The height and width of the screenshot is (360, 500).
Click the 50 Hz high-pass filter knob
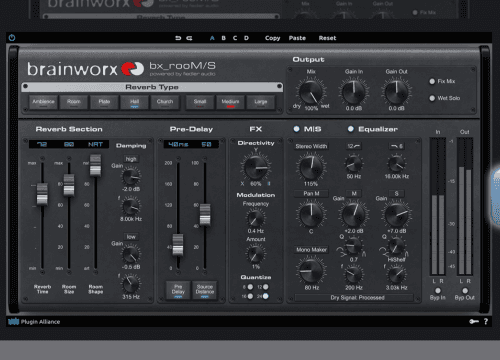pyautogui.click(x=354, y=164)
